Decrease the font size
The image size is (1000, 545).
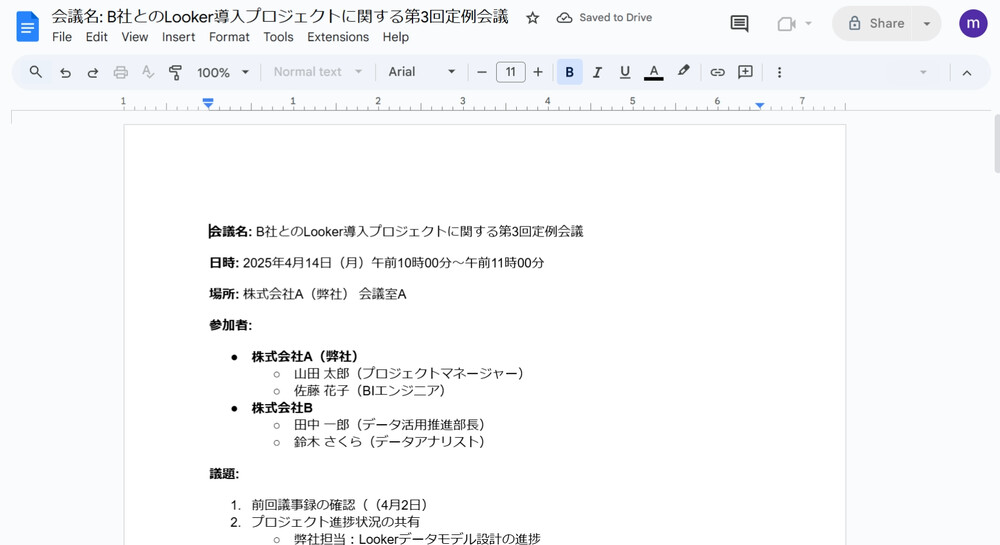[482, 72]
